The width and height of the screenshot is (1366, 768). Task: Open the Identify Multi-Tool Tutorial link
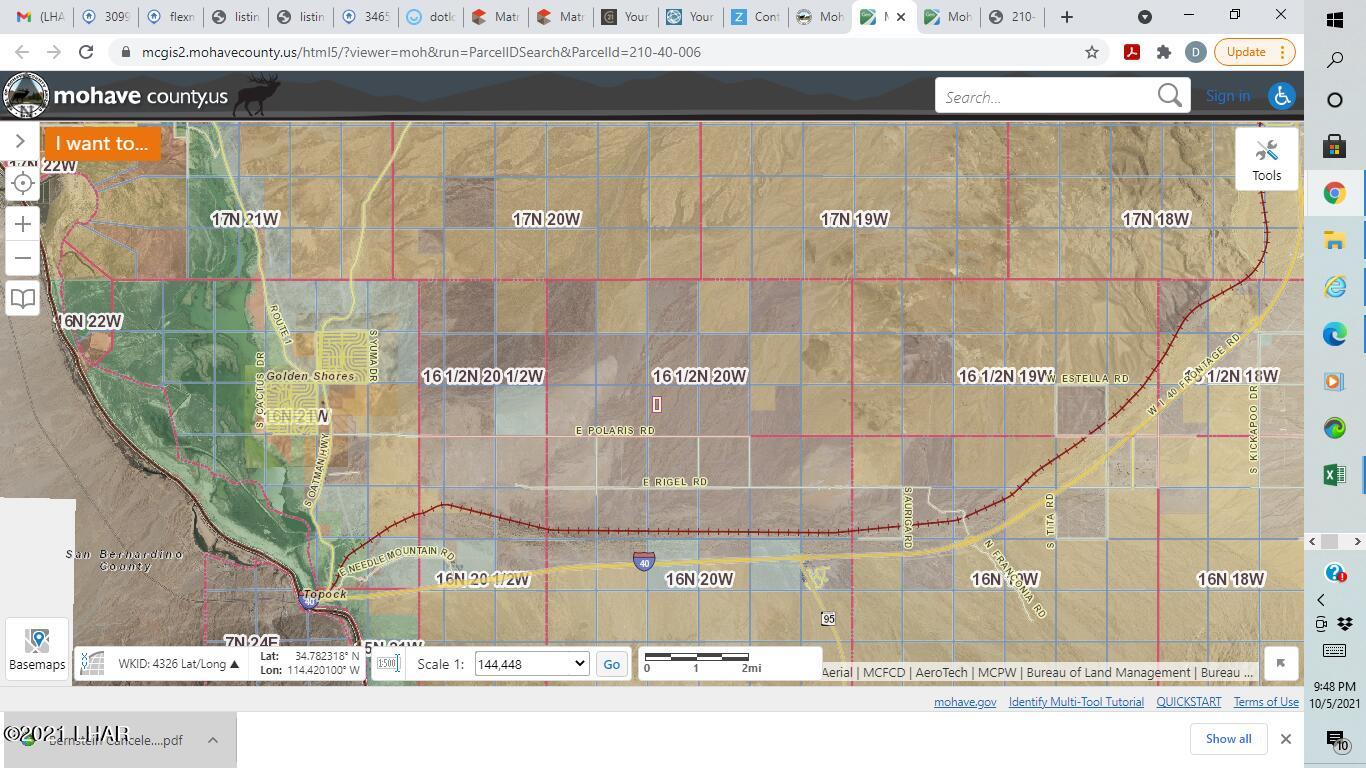tap(1076, 702)
